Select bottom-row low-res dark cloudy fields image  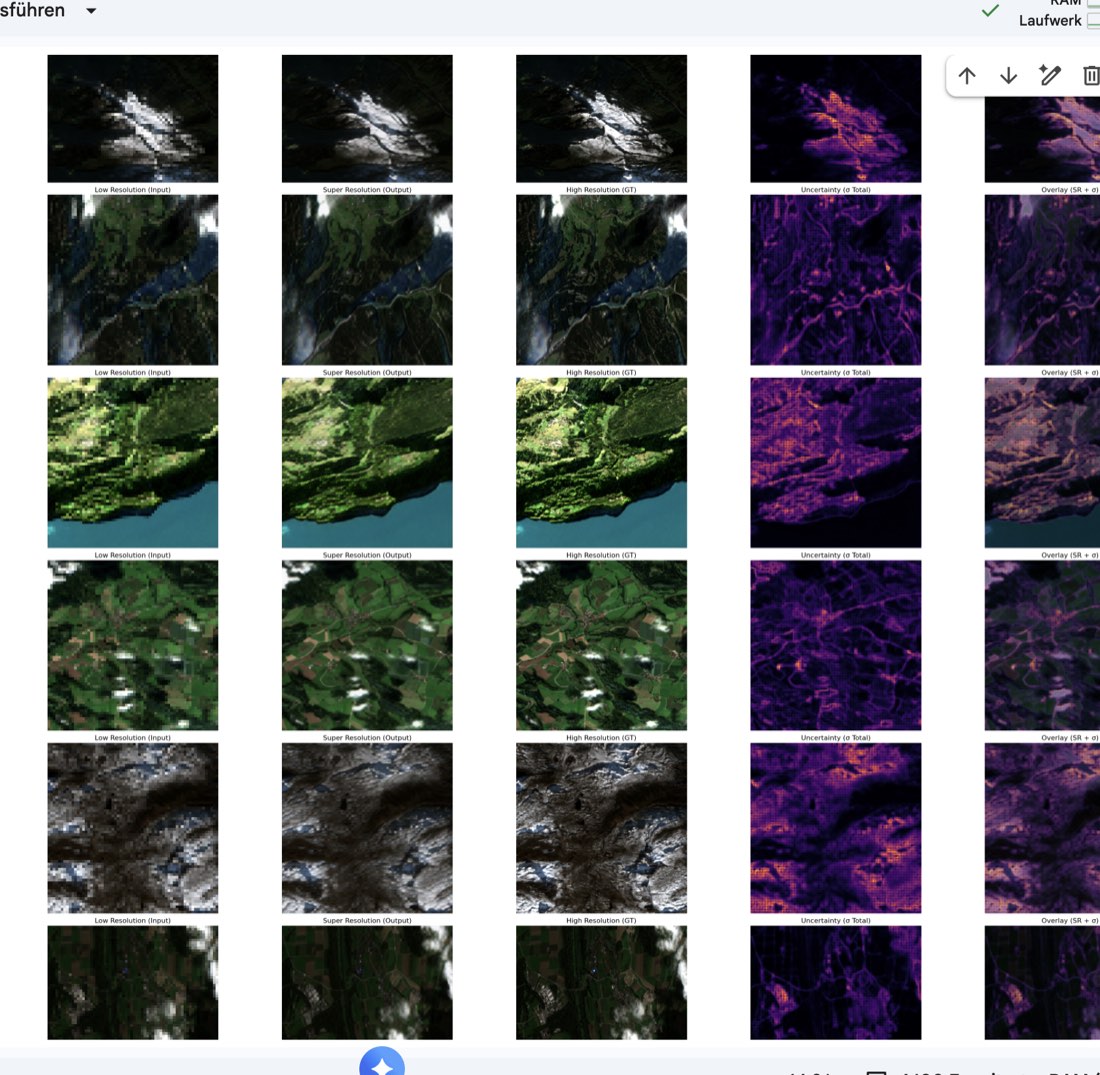(x=133, y=982)
